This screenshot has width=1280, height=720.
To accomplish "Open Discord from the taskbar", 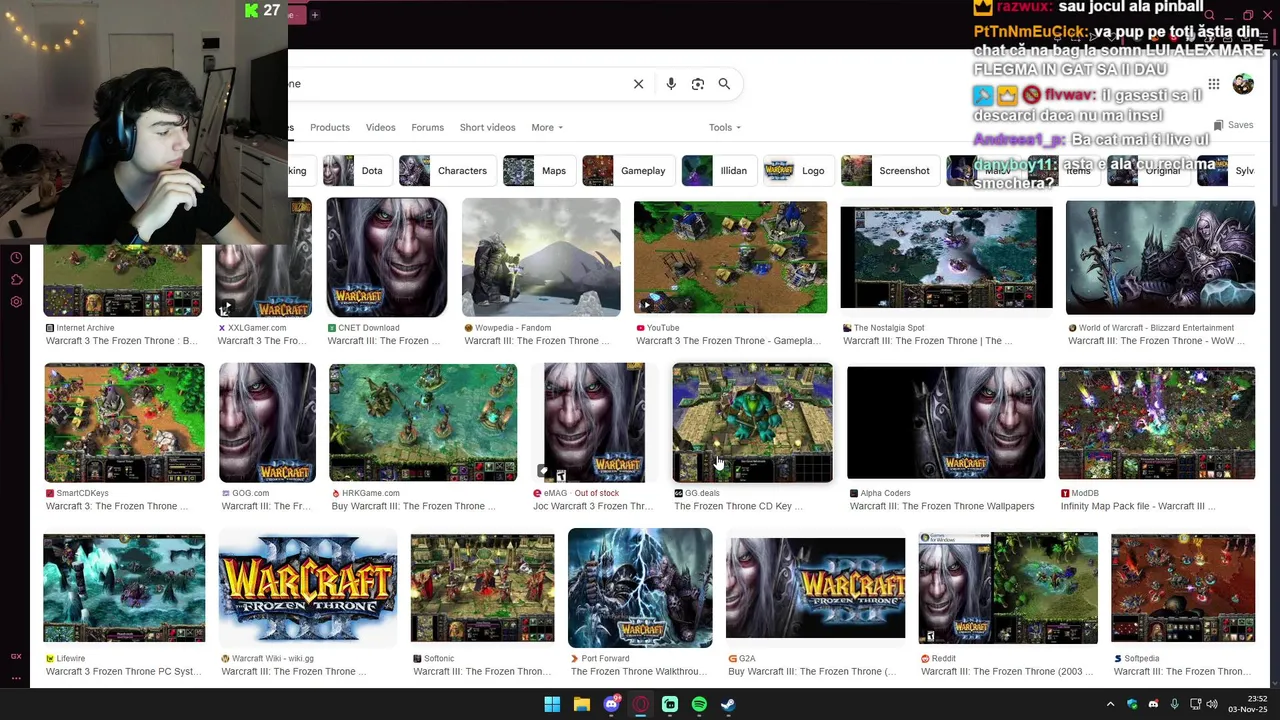I will (611, 704).
